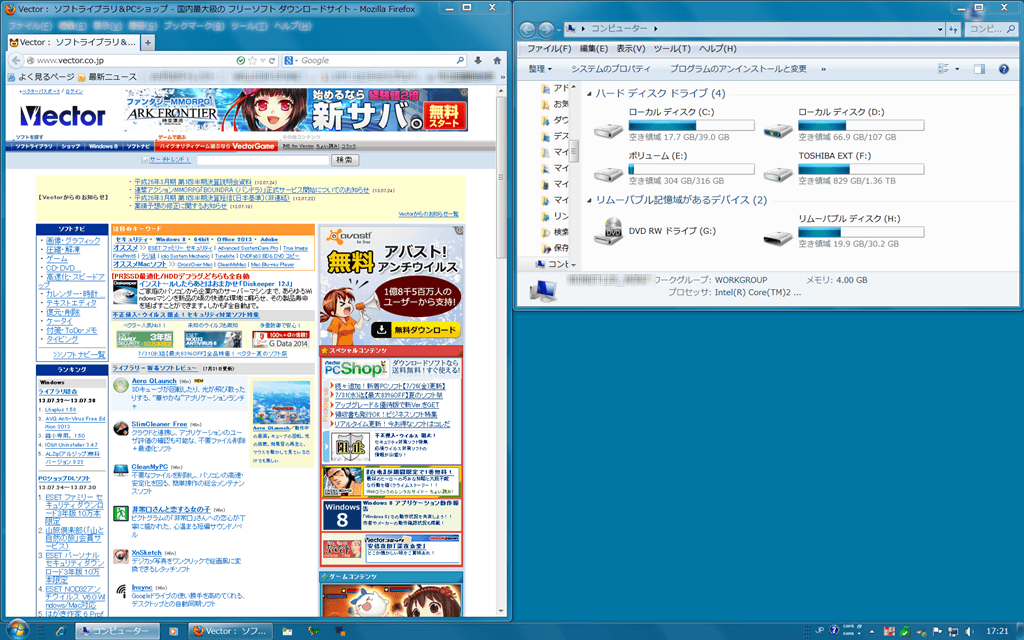
Task: Open the Windows Start orb
Action: [x=18, y=630]
